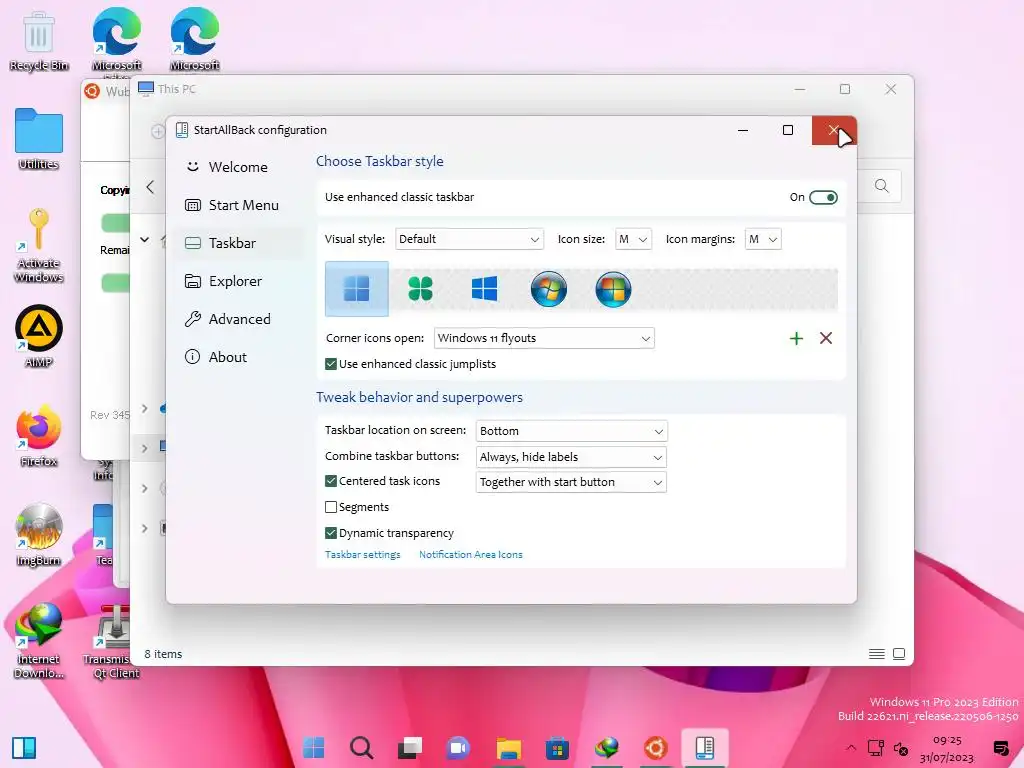Click the search icon in This PC window
Screen dimensions: 1024x768
point(882,186)
